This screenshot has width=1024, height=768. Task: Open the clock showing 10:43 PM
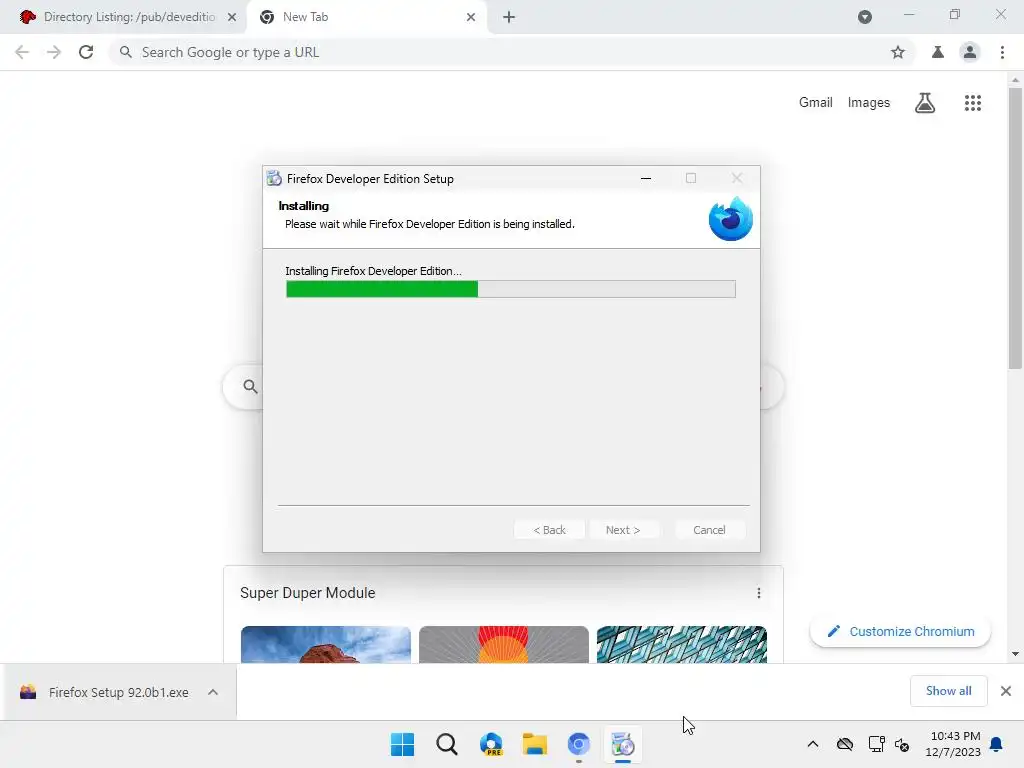tap(953, 744)
